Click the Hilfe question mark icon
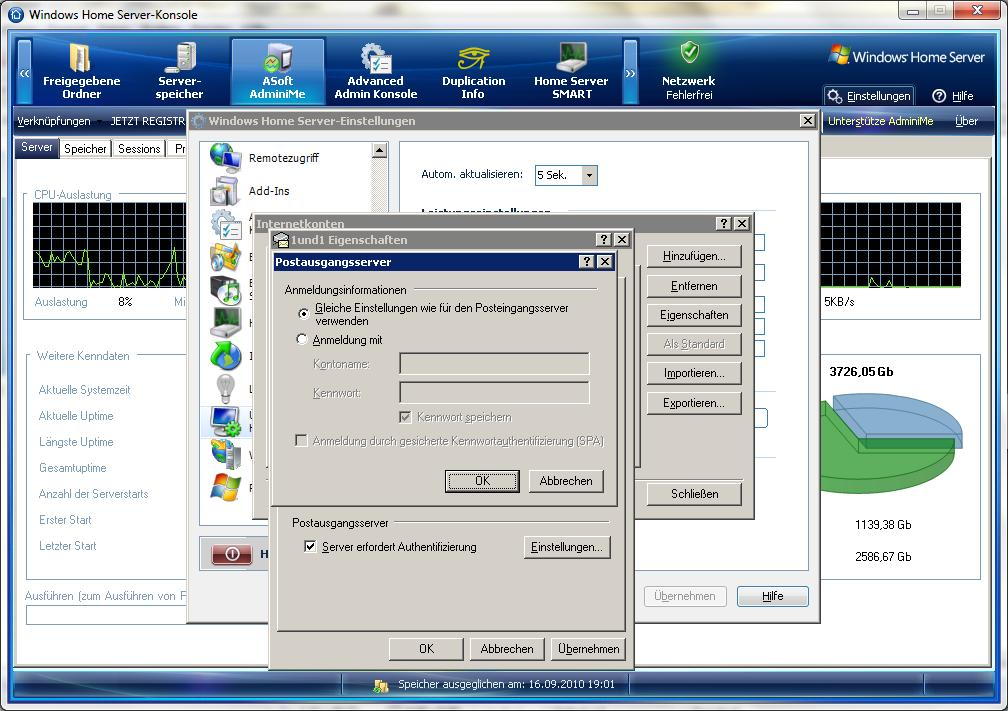 pos(939,96)
